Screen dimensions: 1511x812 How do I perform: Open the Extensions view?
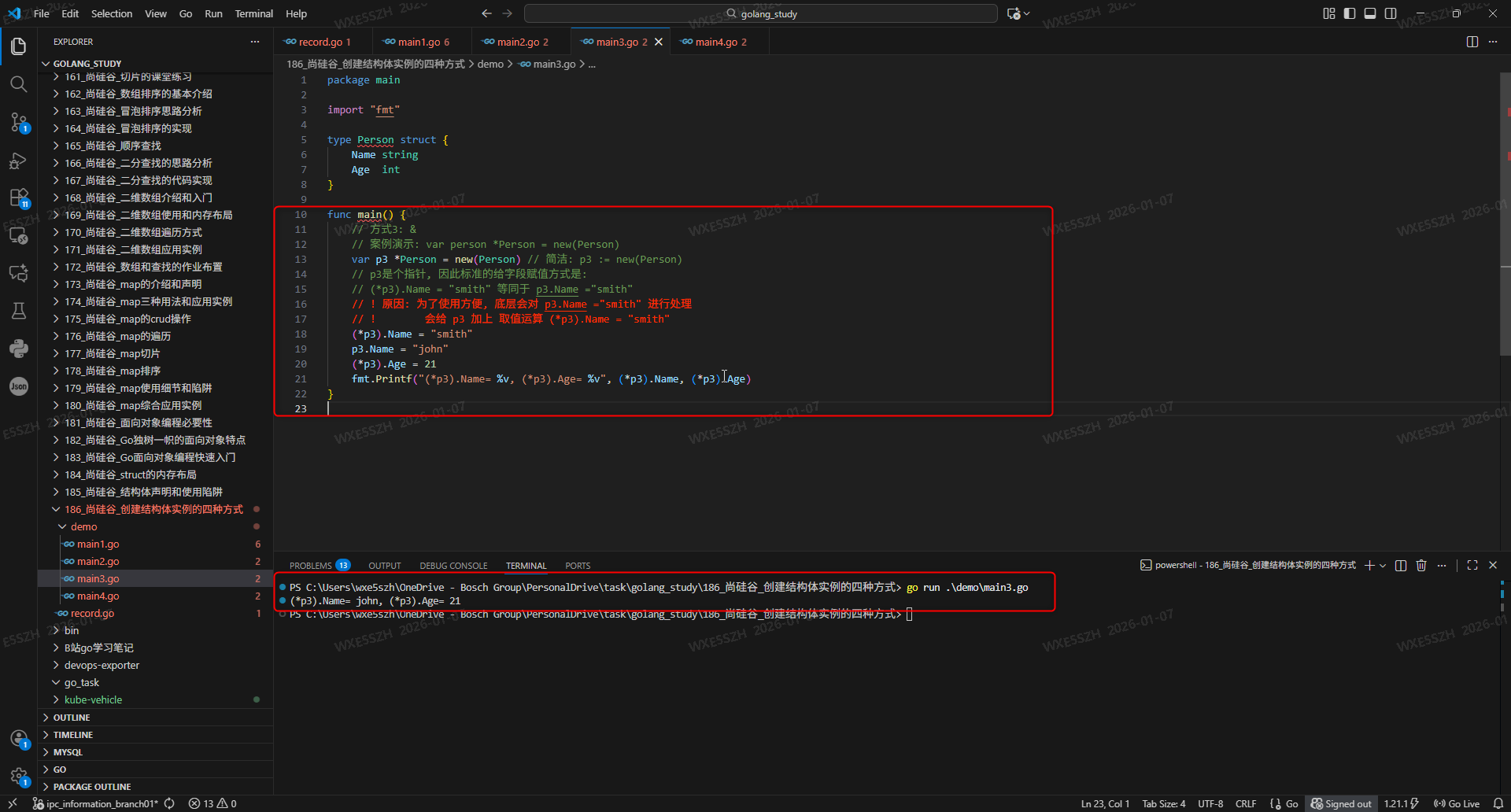tap(19, 197)
